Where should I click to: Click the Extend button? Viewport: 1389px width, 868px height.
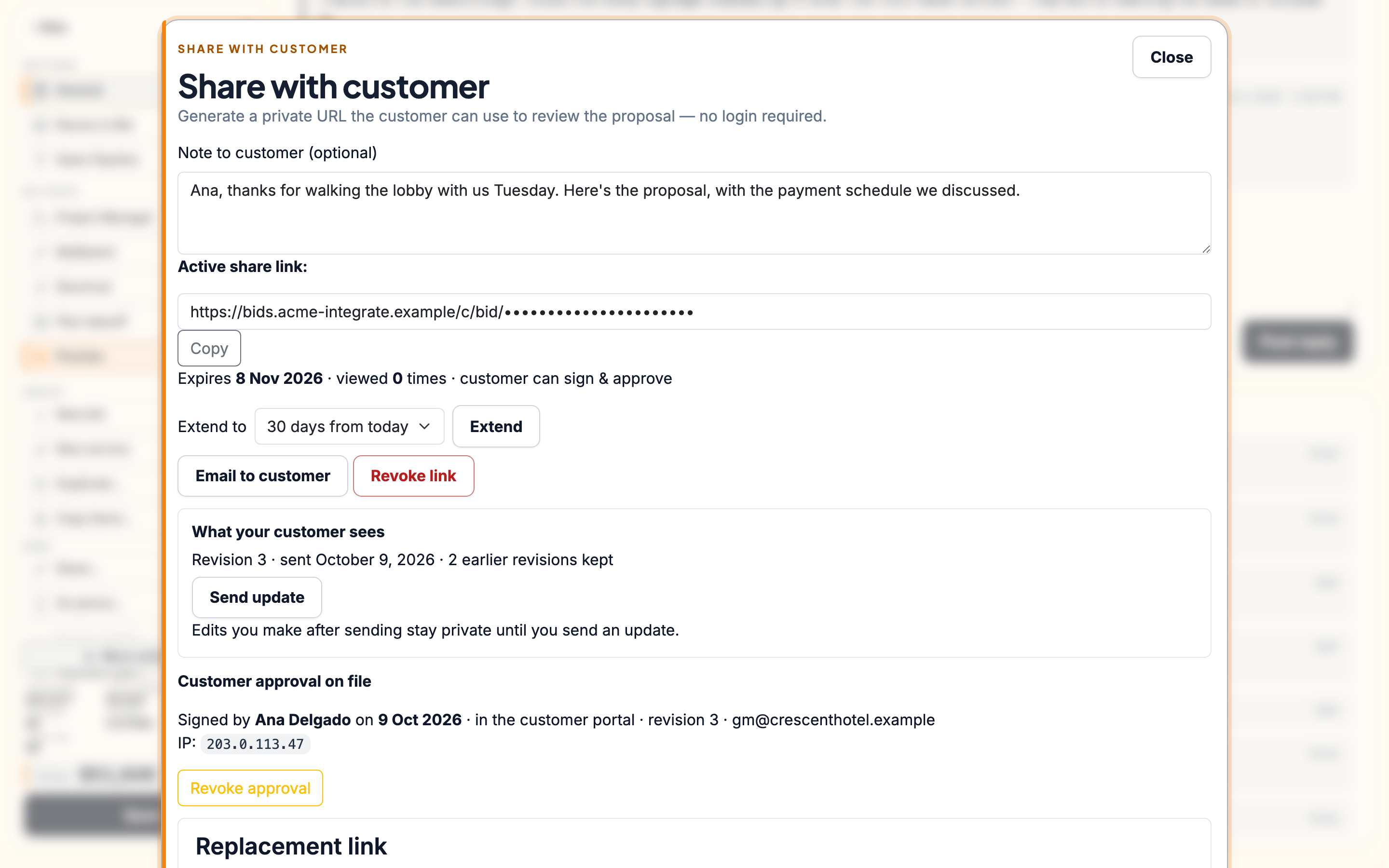(x=496, y=427)
